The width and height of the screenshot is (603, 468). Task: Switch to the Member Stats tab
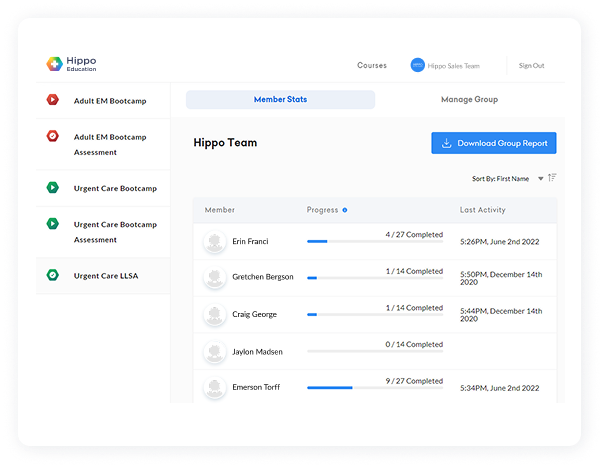pyautogui.click(x=280, y=100)
